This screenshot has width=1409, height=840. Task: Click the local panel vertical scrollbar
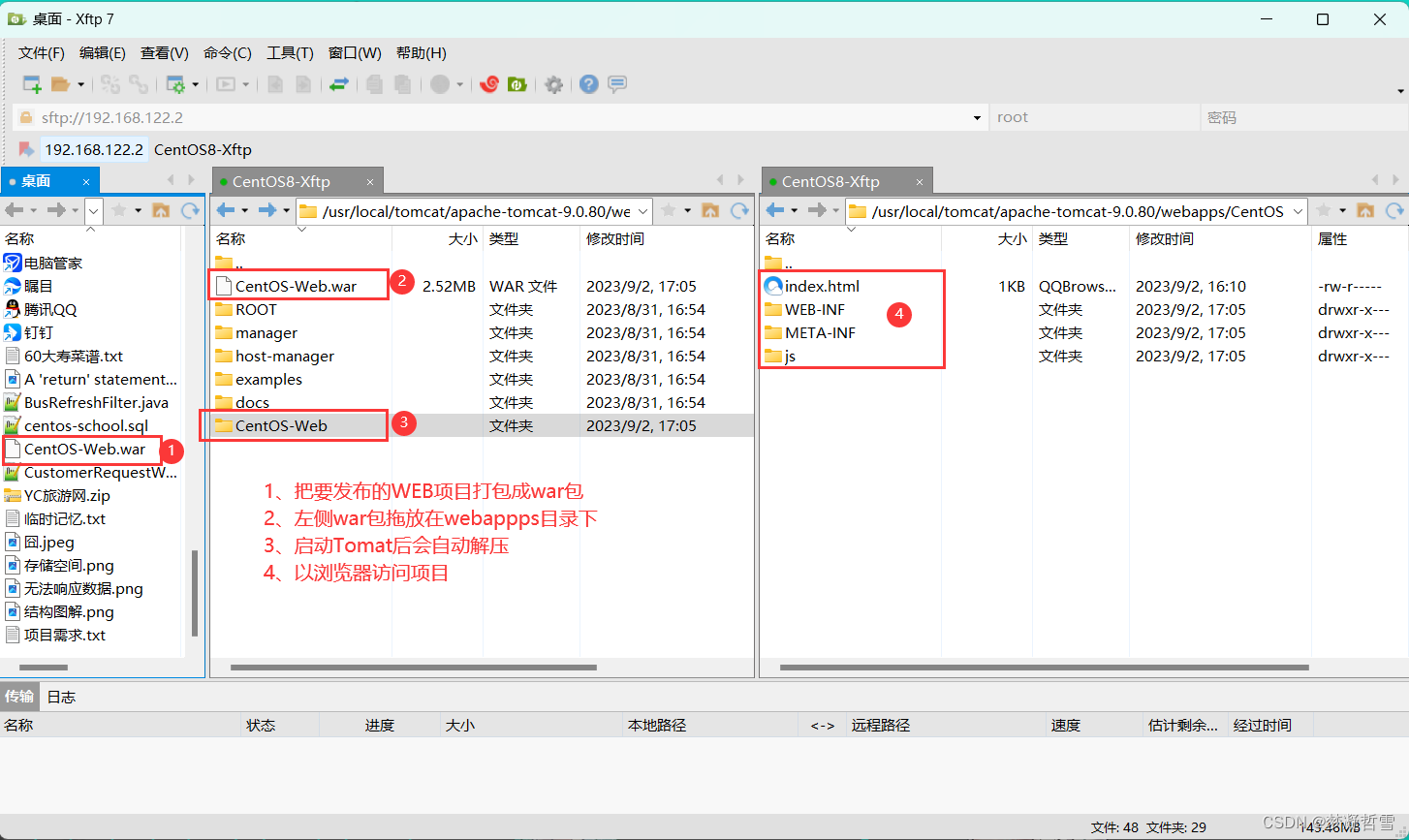[195, 593]
